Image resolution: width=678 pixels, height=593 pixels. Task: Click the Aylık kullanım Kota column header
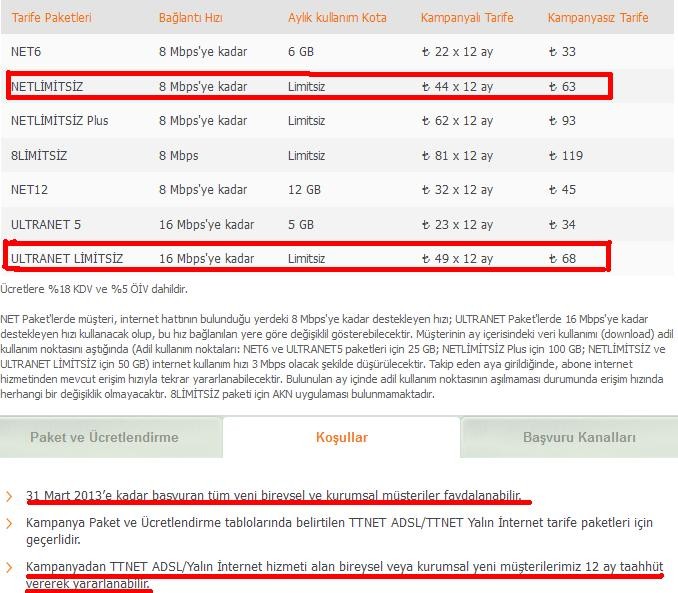(x=337, y=18)
